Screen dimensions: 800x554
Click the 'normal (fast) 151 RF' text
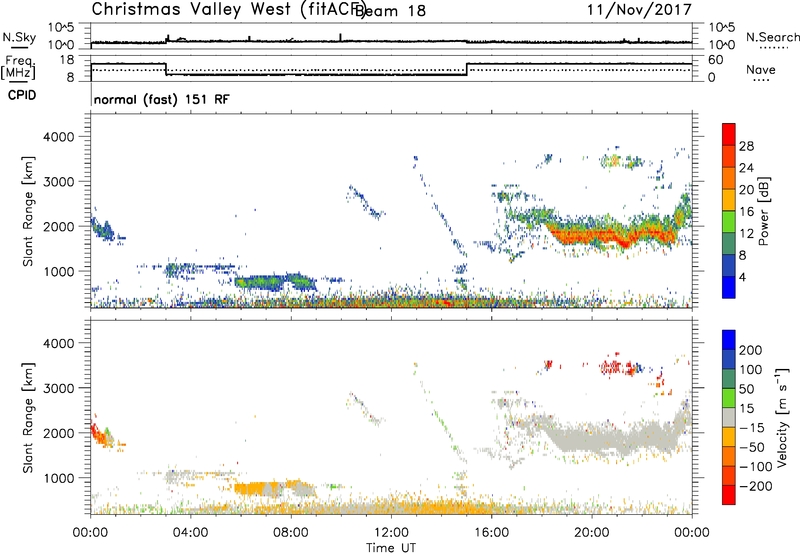click(x=162, y=99)
